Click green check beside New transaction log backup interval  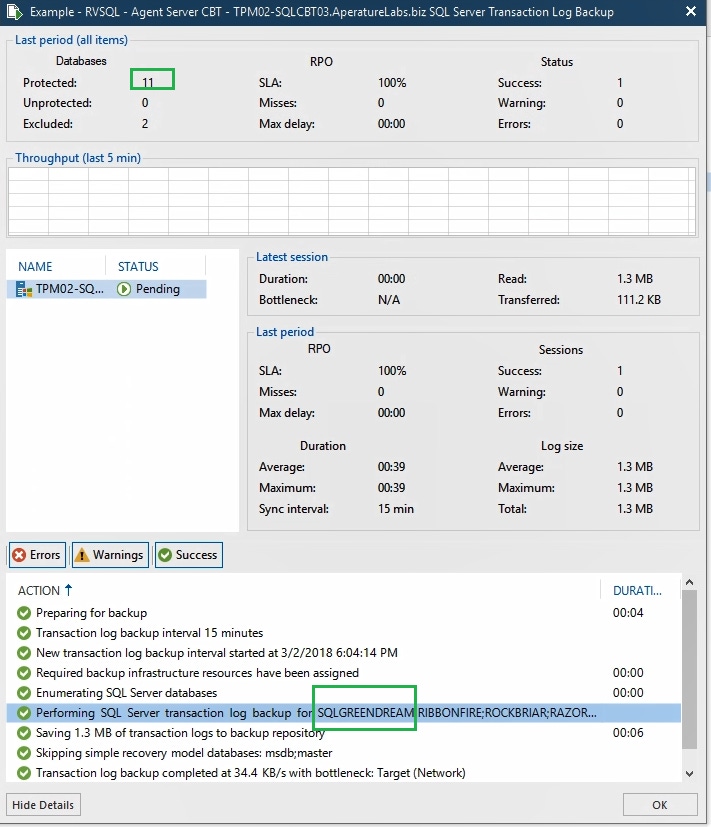point(24,653)
